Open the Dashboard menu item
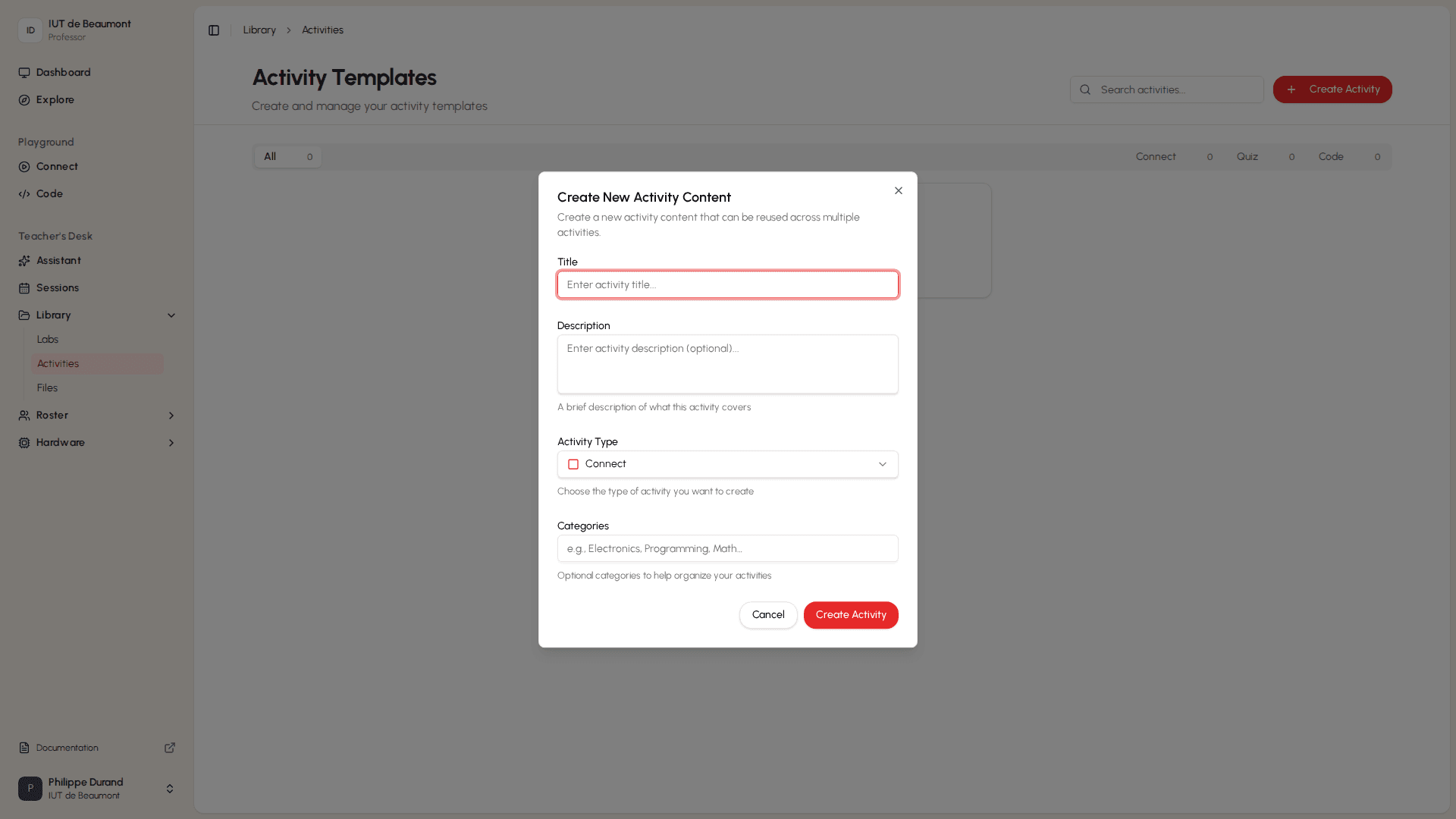The width and height of the screenshot is (1456, 819). click(97, 73)
